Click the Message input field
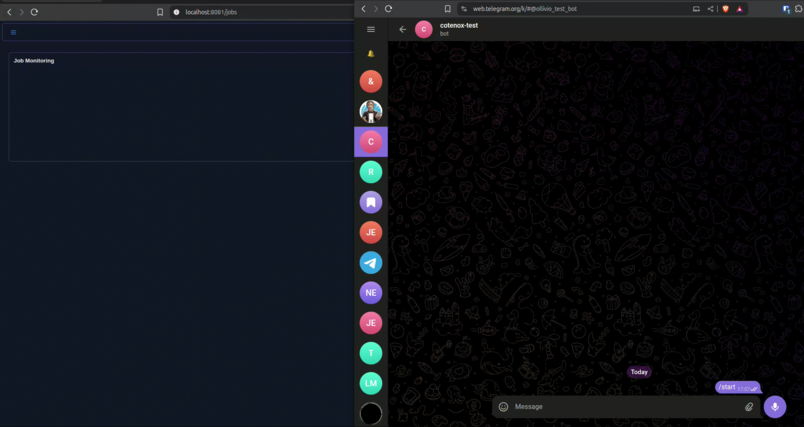804x427 pixels. (627, 406)
